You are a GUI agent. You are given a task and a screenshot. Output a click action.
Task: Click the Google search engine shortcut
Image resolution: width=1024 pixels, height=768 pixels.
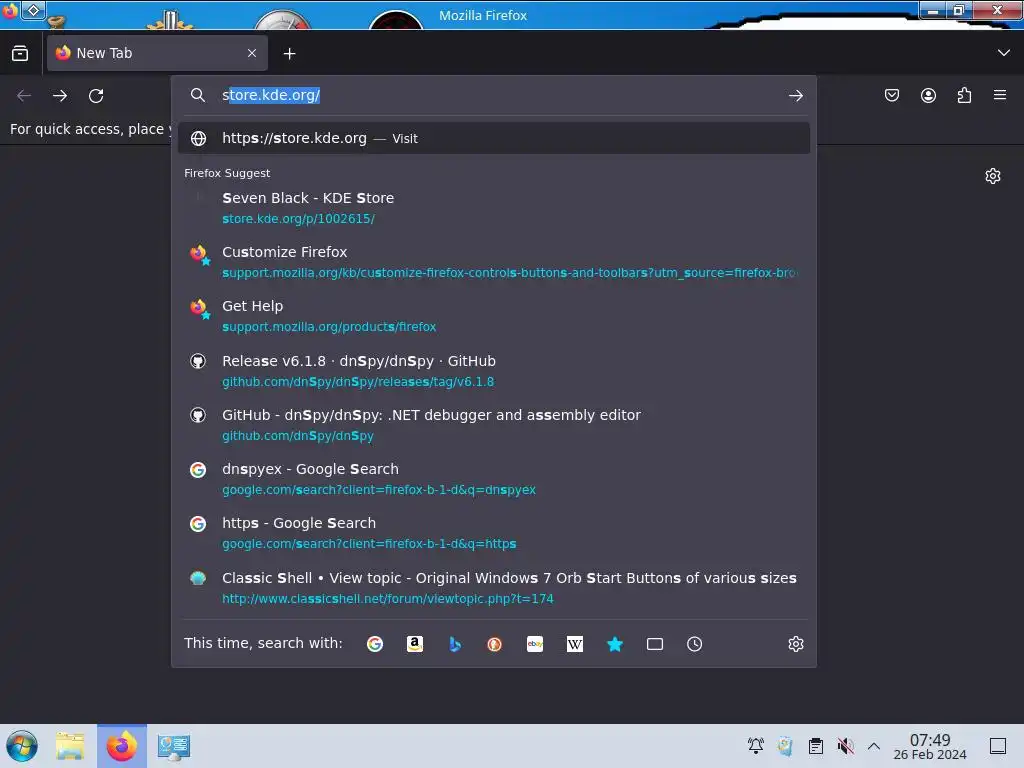tap(375, 644)
